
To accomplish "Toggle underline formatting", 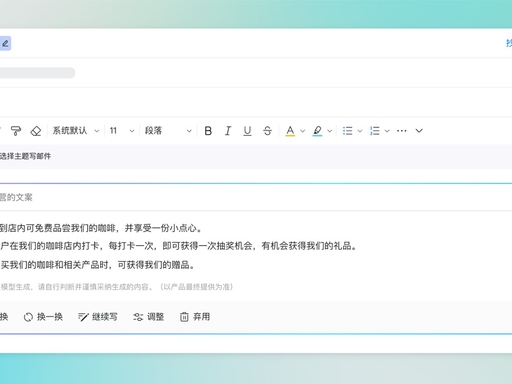I will (x=247, y=131).
